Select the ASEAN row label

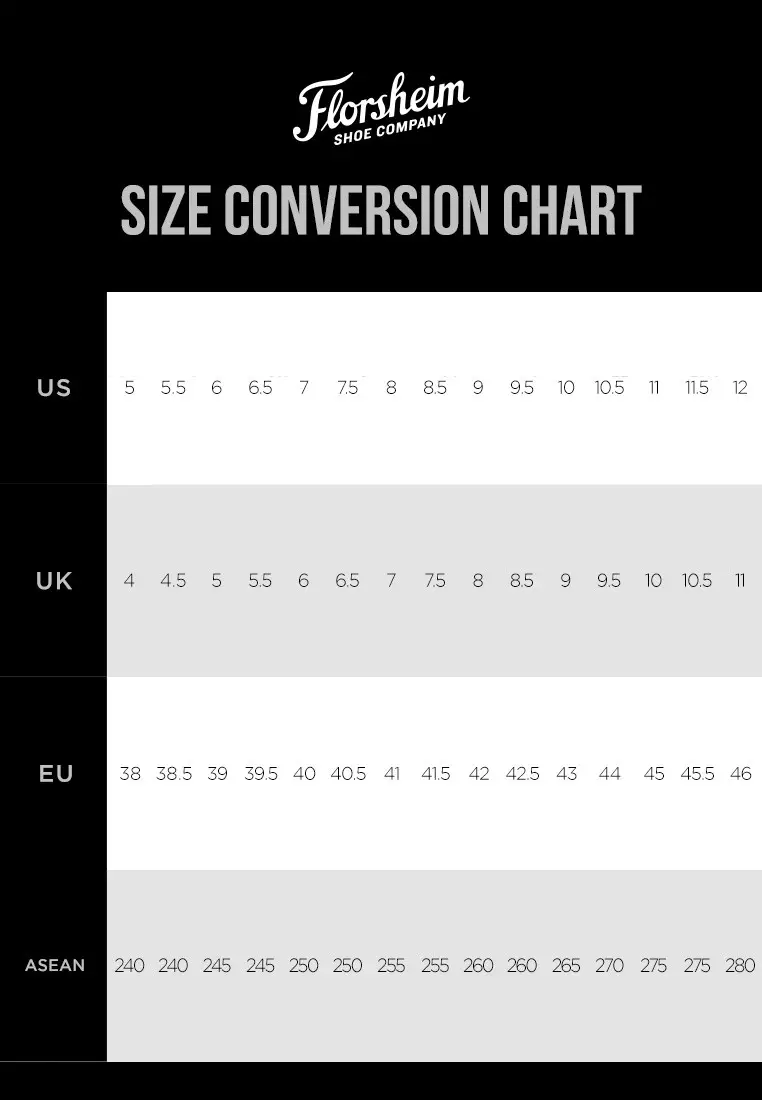(55, 966)
